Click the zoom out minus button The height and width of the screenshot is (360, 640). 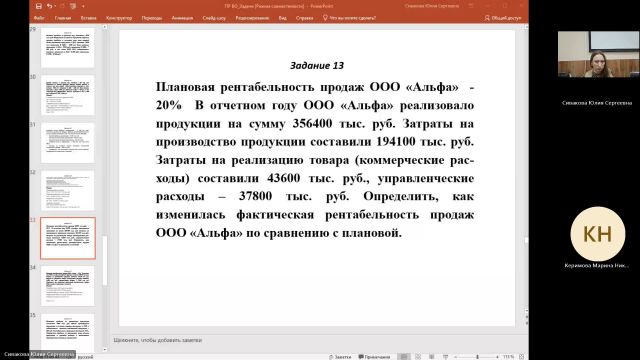pos(455,357)
